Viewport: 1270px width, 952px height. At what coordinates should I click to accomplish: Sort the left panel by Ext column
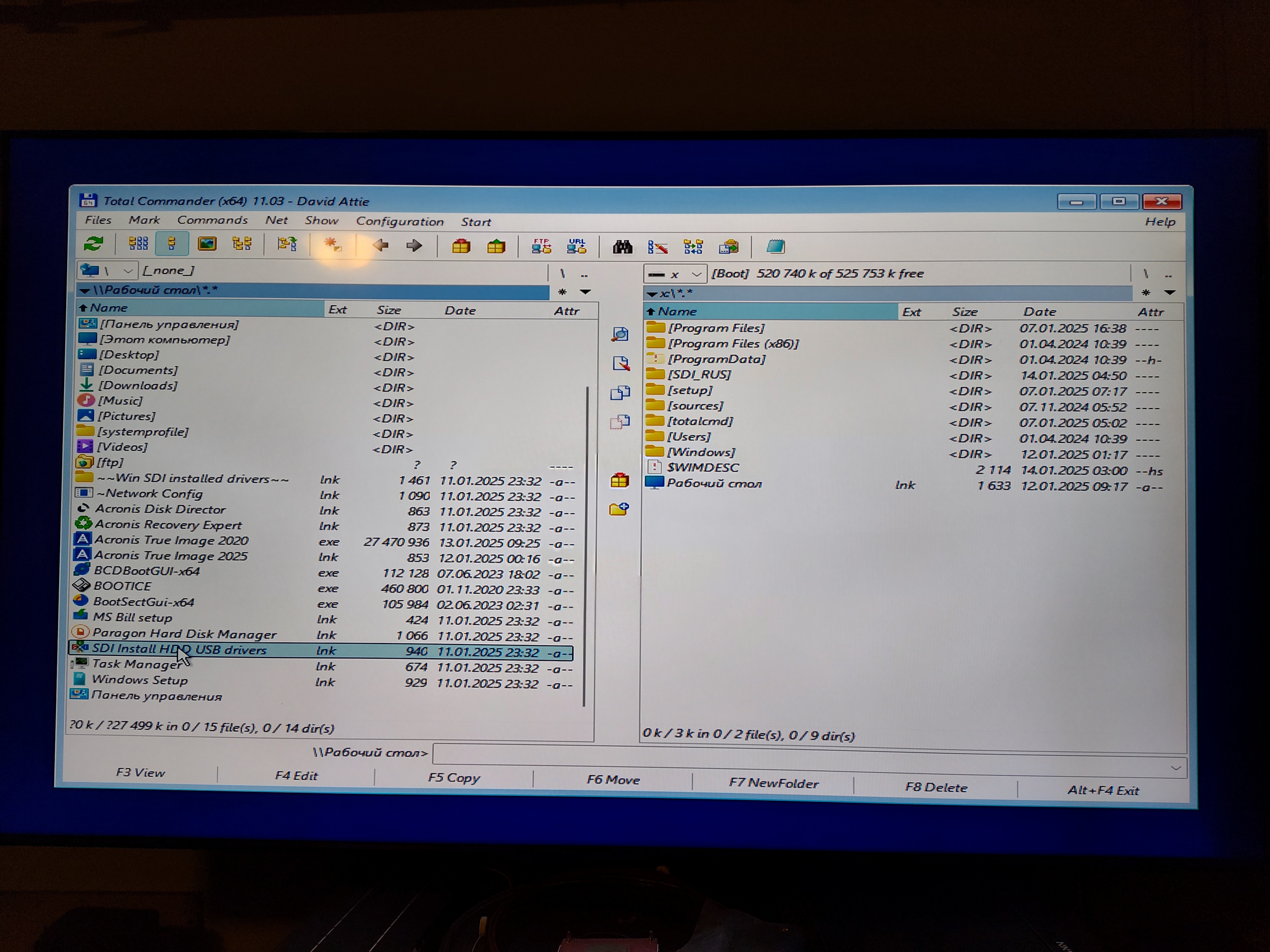338,309
